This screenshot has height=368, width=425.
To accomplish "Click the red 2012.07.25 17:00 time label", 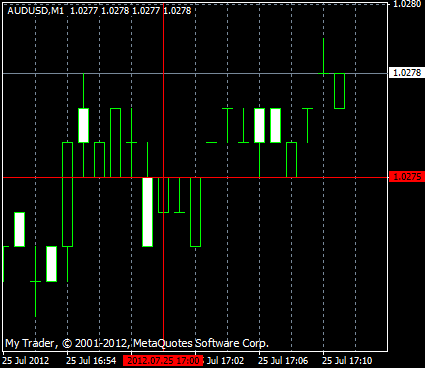I will tap(163, 361).
